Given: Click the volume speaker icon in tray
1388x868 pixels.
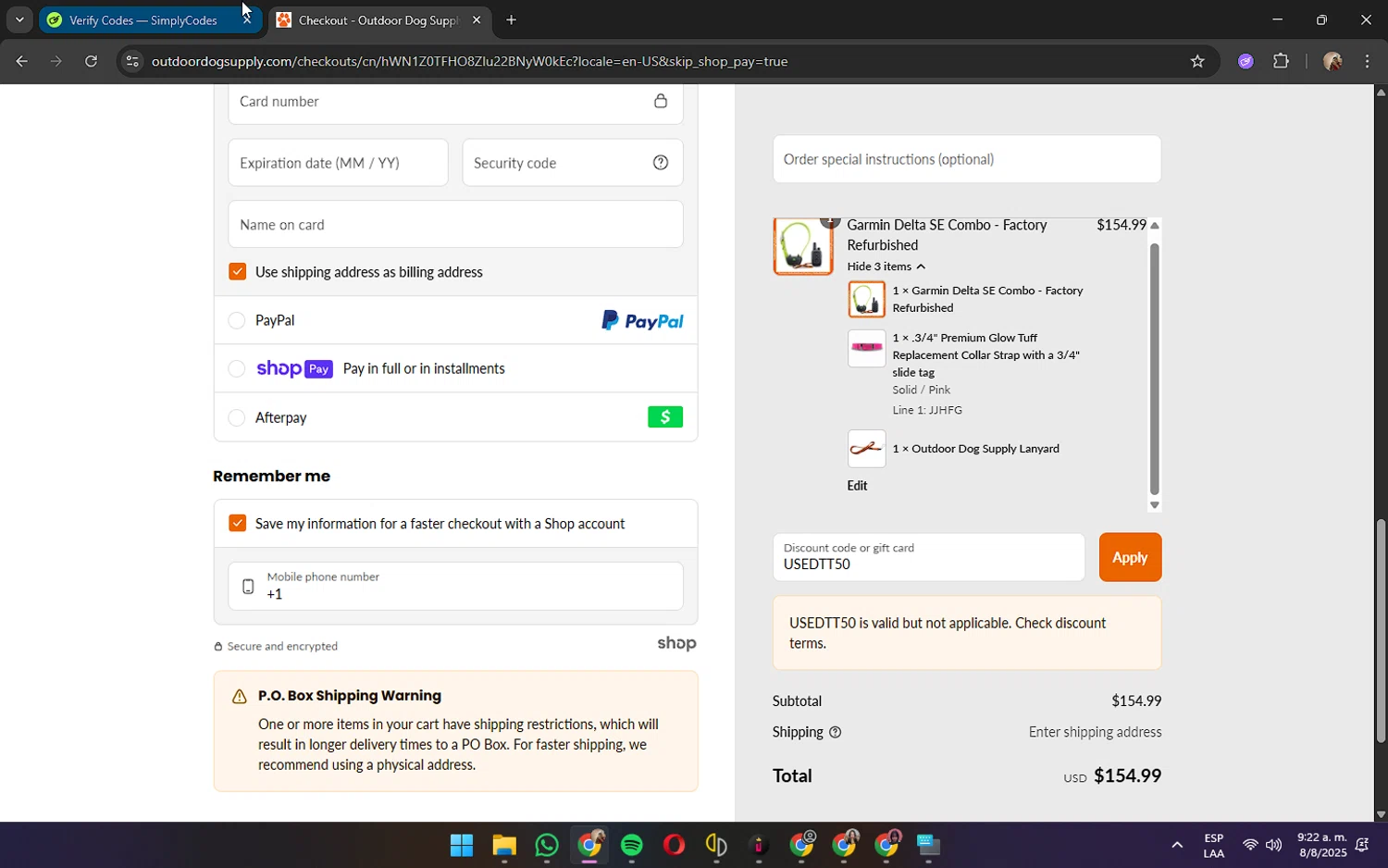Looking at the screenshot, I should coord(1274,845).
